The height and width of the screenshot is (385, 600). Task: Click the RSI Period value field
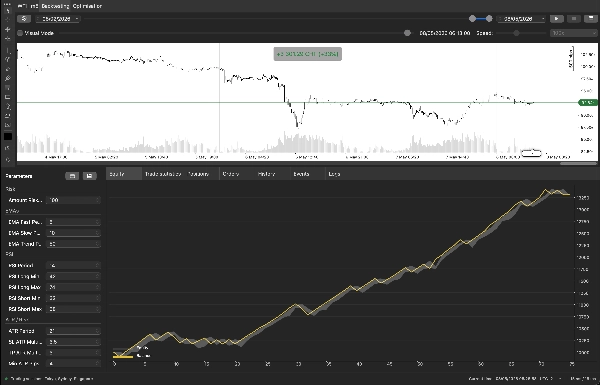click(73, 265)
